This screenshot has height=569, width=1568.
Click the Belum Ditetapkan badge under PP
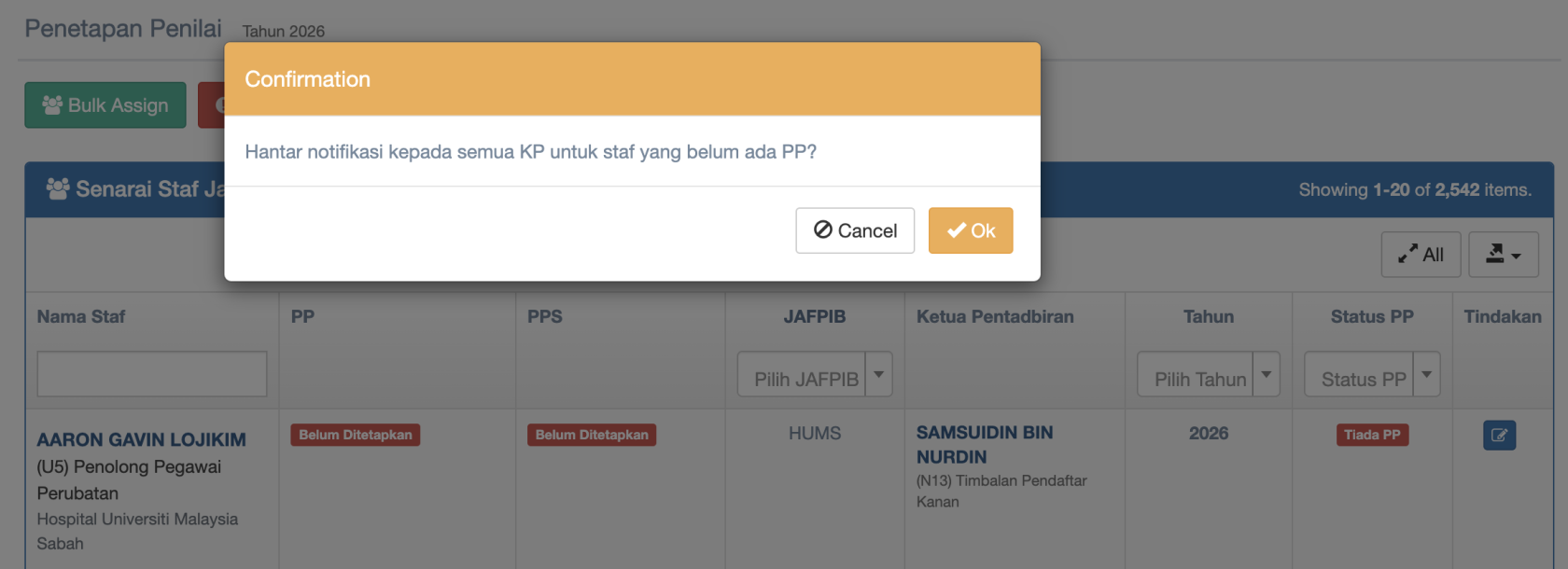click(356, 435)
